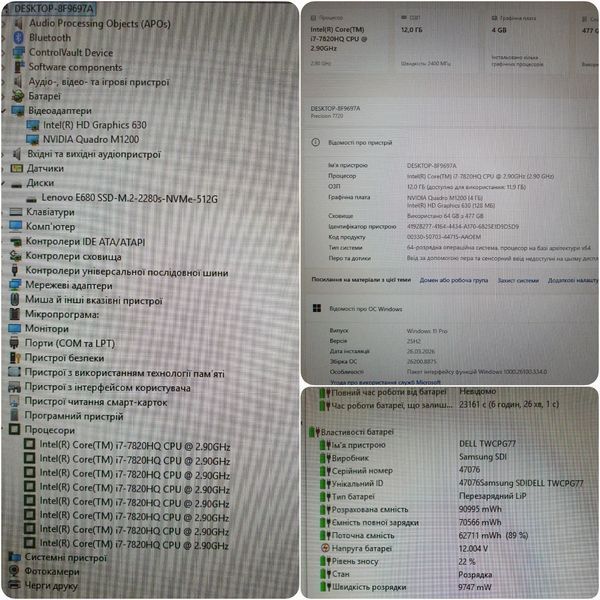Click the icon beside Intel(R) HD Graphics 630
600x600 pixels.
tap(33, 125)
